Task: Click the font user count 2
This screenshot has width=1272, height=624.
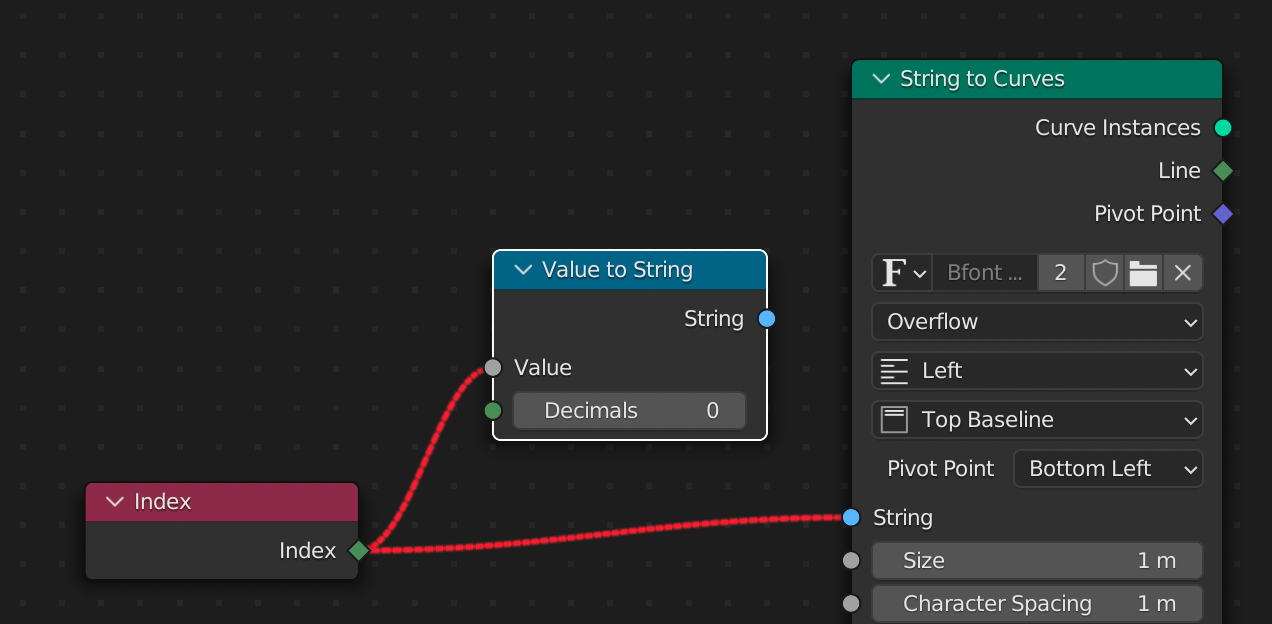Action: (x=1061, y=273)
